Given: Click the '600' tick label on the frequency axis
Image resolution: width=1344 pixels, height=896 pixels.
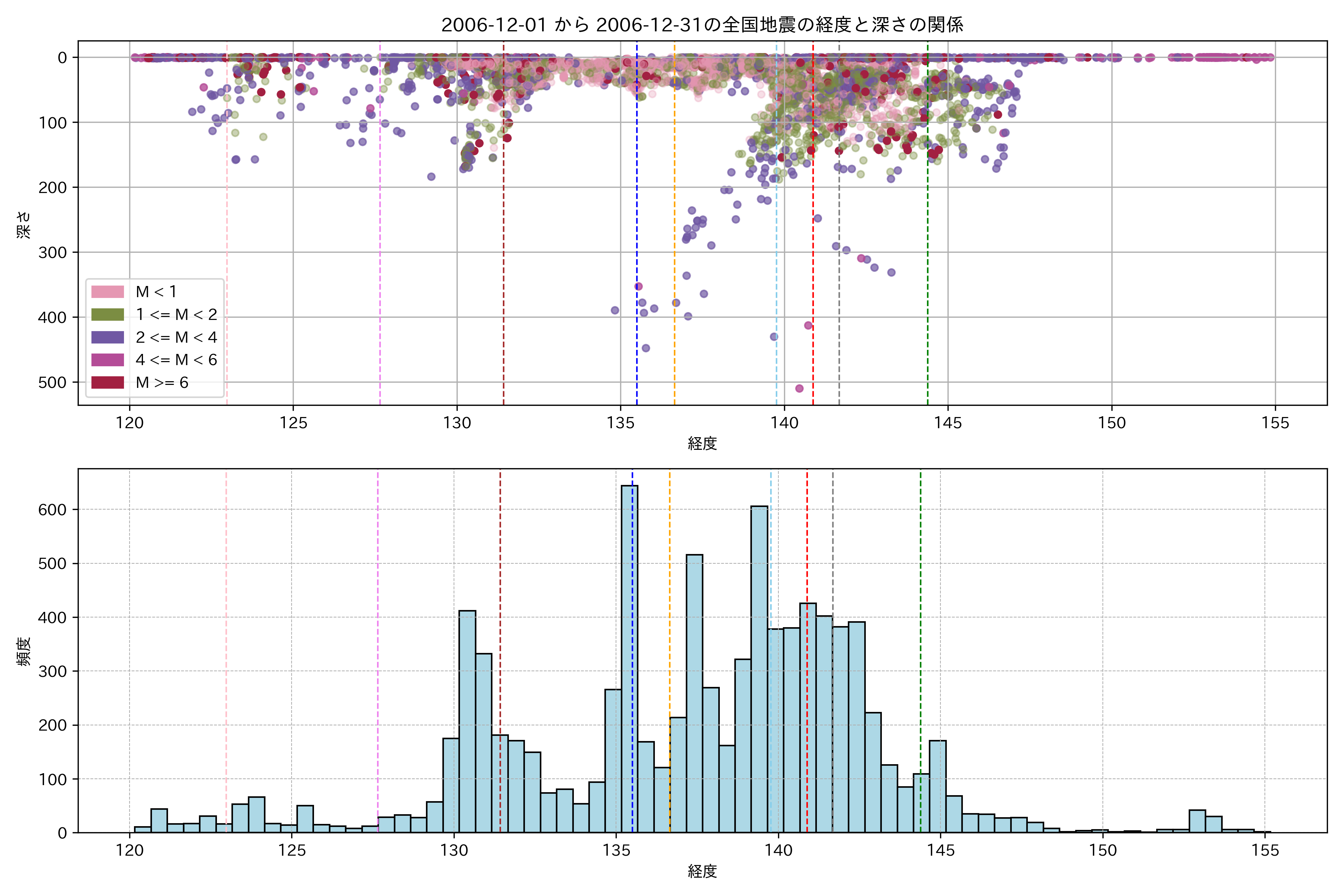Looking at the screenshot, I should [52, 510].
